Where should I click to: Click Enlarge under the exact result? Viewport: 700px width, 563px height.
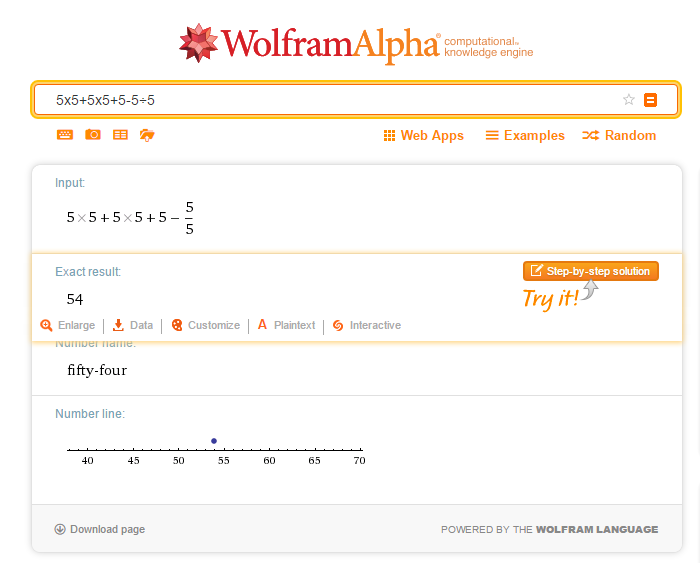tap(68, 325)
